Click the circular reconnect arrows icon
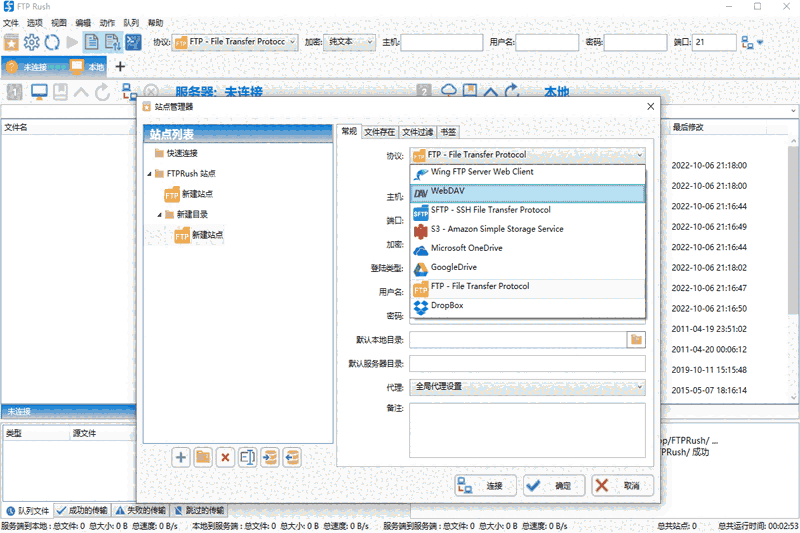The width and height of the screenshot is (800, 533). [x=52, y=42]
